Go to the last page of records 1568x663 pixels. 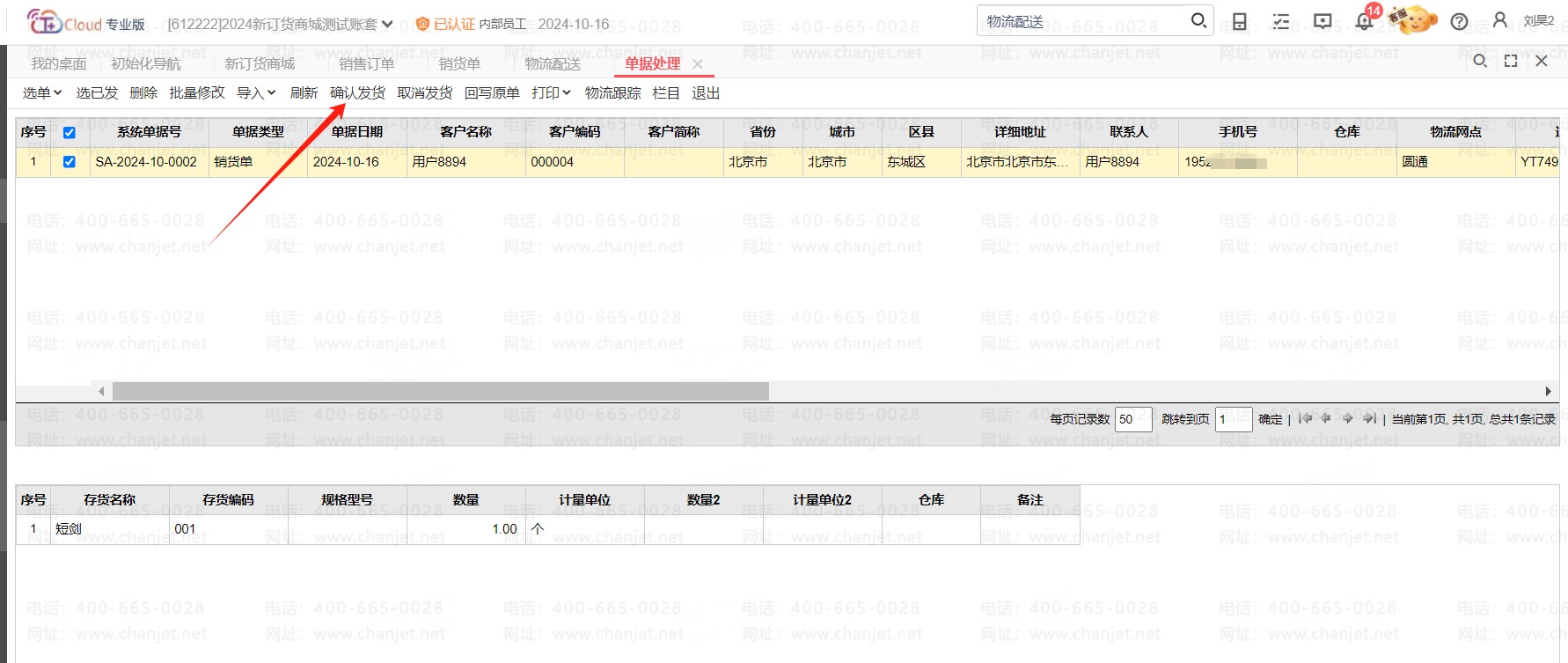pos(1369,418)
